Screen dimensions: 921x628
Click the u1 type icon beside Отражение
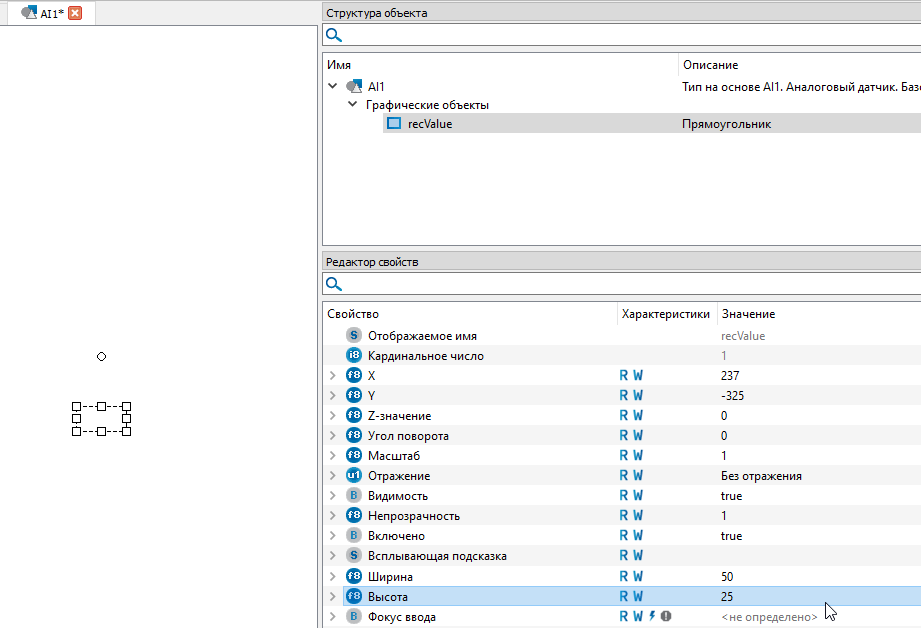click(354, 476)
